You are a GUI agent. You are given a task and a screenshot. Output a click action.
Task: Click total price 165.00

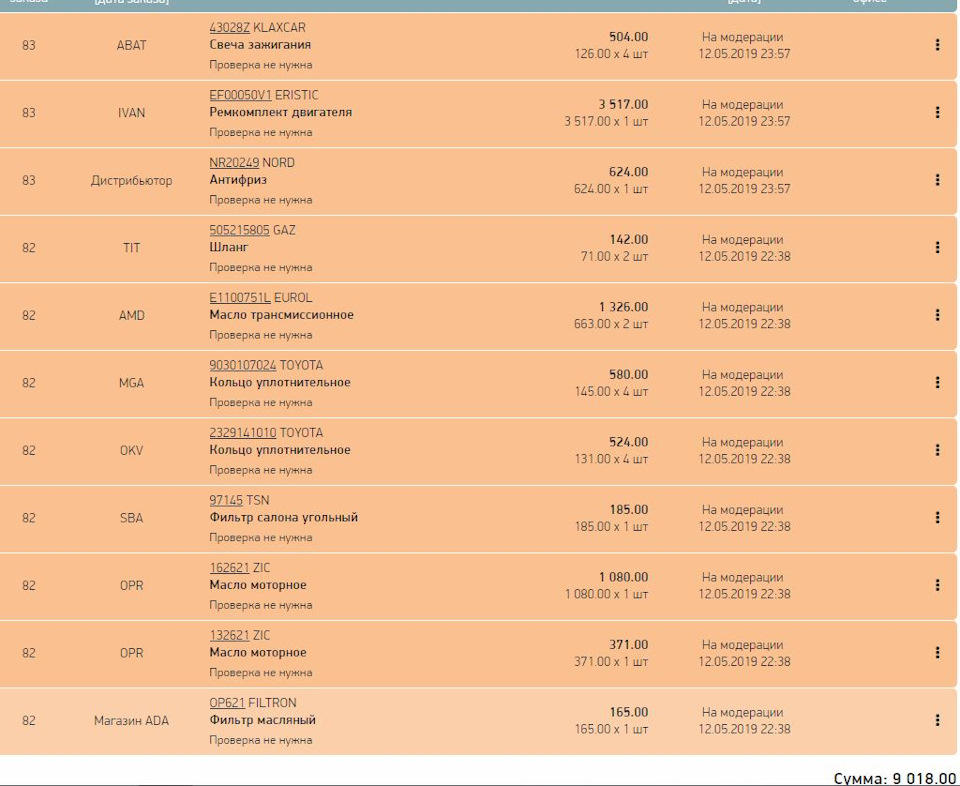[x=628, y=712]
